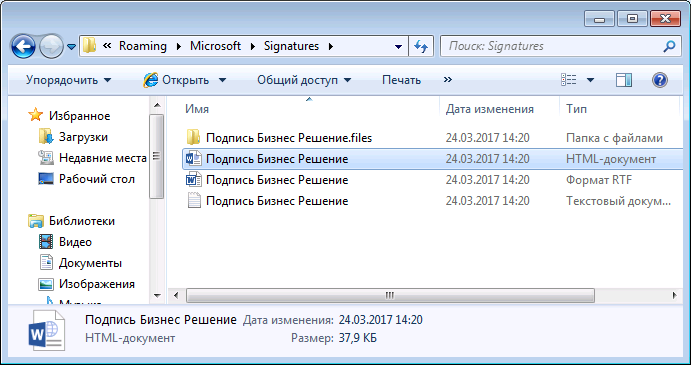691x365 pixels.
Task: Select Signatures in the address path
Action: (x=291, y=46)
